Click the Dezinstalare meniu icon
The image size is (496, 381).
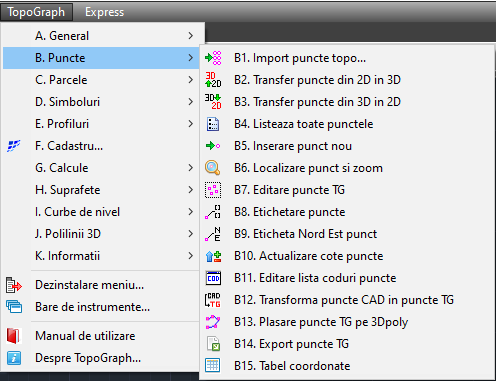click(x=14, y=285)
